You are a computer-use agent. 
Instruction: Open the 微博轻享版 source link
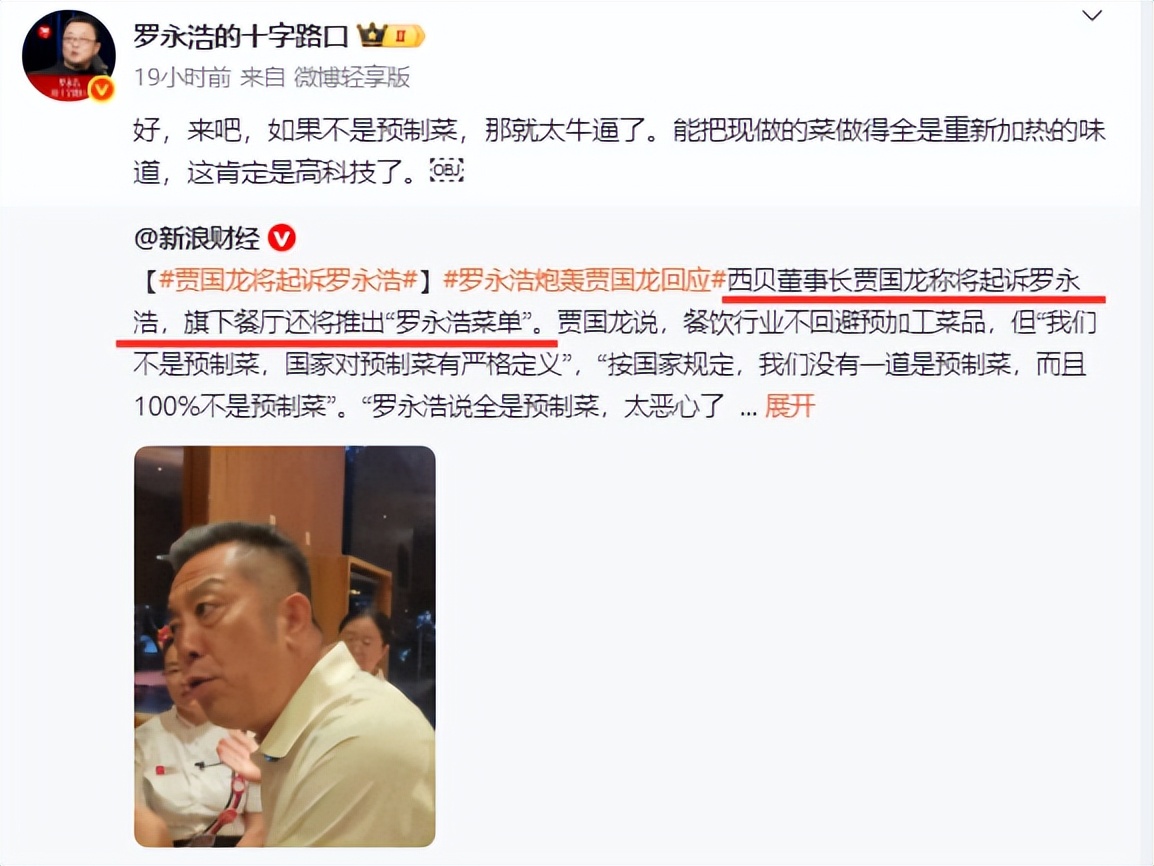[351, 77]
